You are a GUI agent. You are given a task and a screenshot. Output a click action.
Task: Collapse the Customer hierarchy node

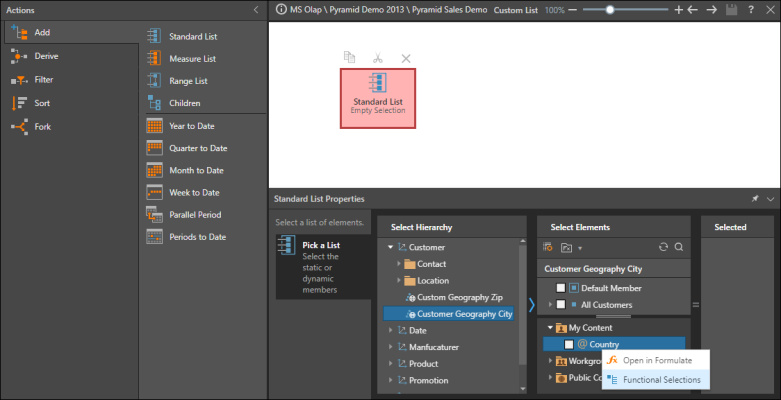[390, 247]
